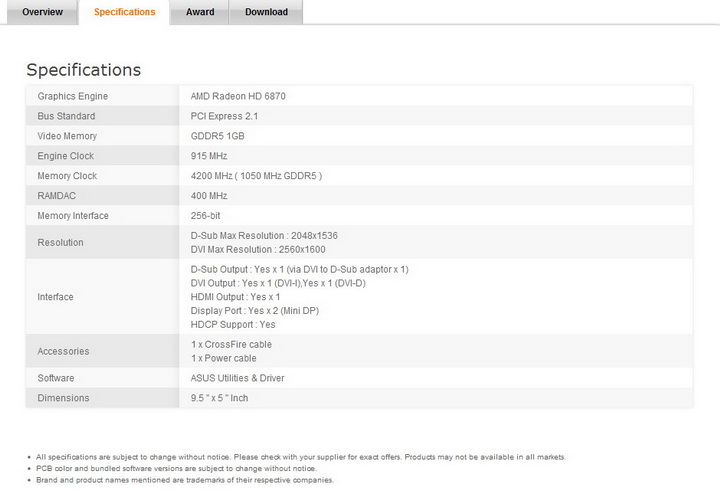Click the Software row label
The height and width of the screenshot is (501, 720).
(56, 378)
